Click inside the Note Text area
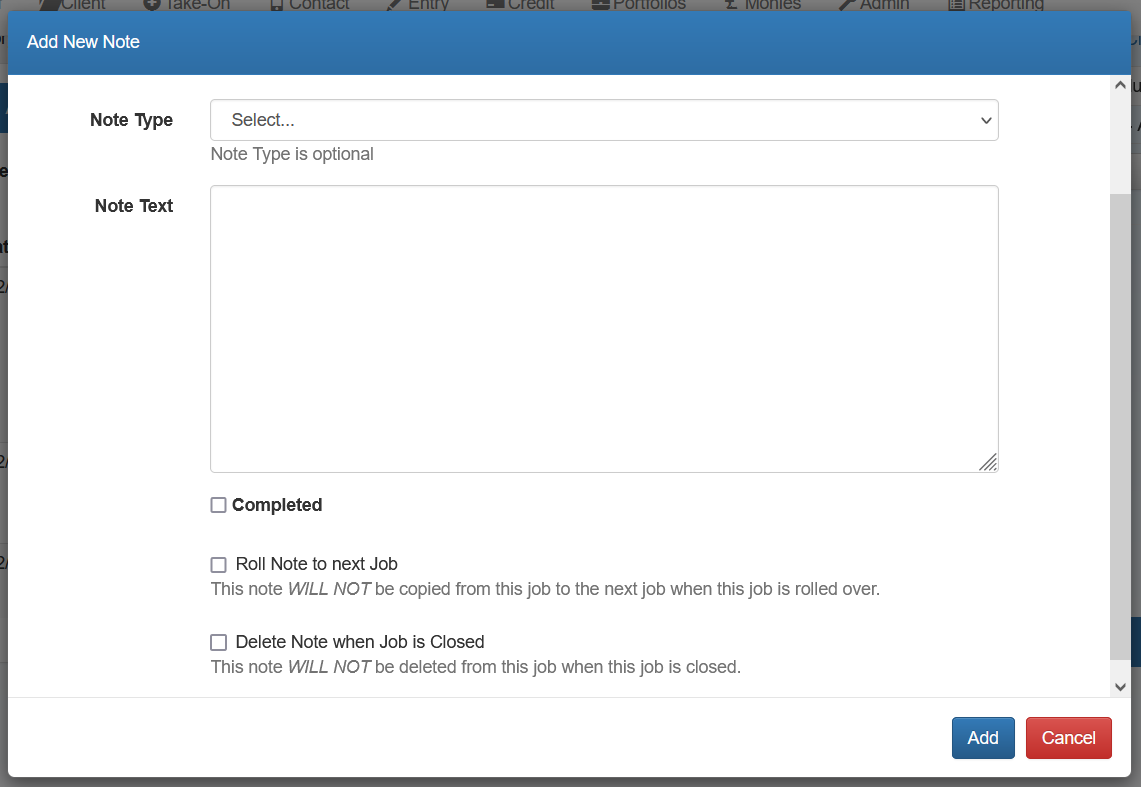Screen dimensions: 1141x787 click(x=604, y=329)
